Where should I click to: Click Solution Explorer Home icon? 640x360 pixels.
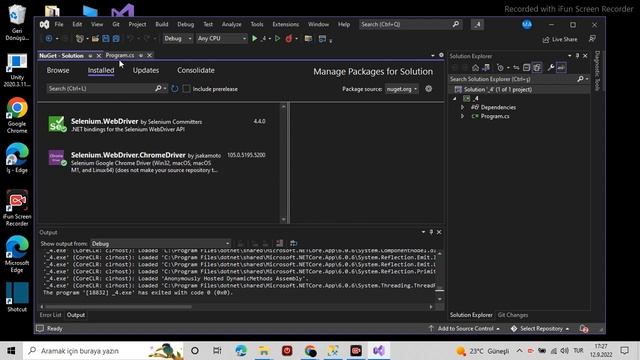tap(476, 68)
